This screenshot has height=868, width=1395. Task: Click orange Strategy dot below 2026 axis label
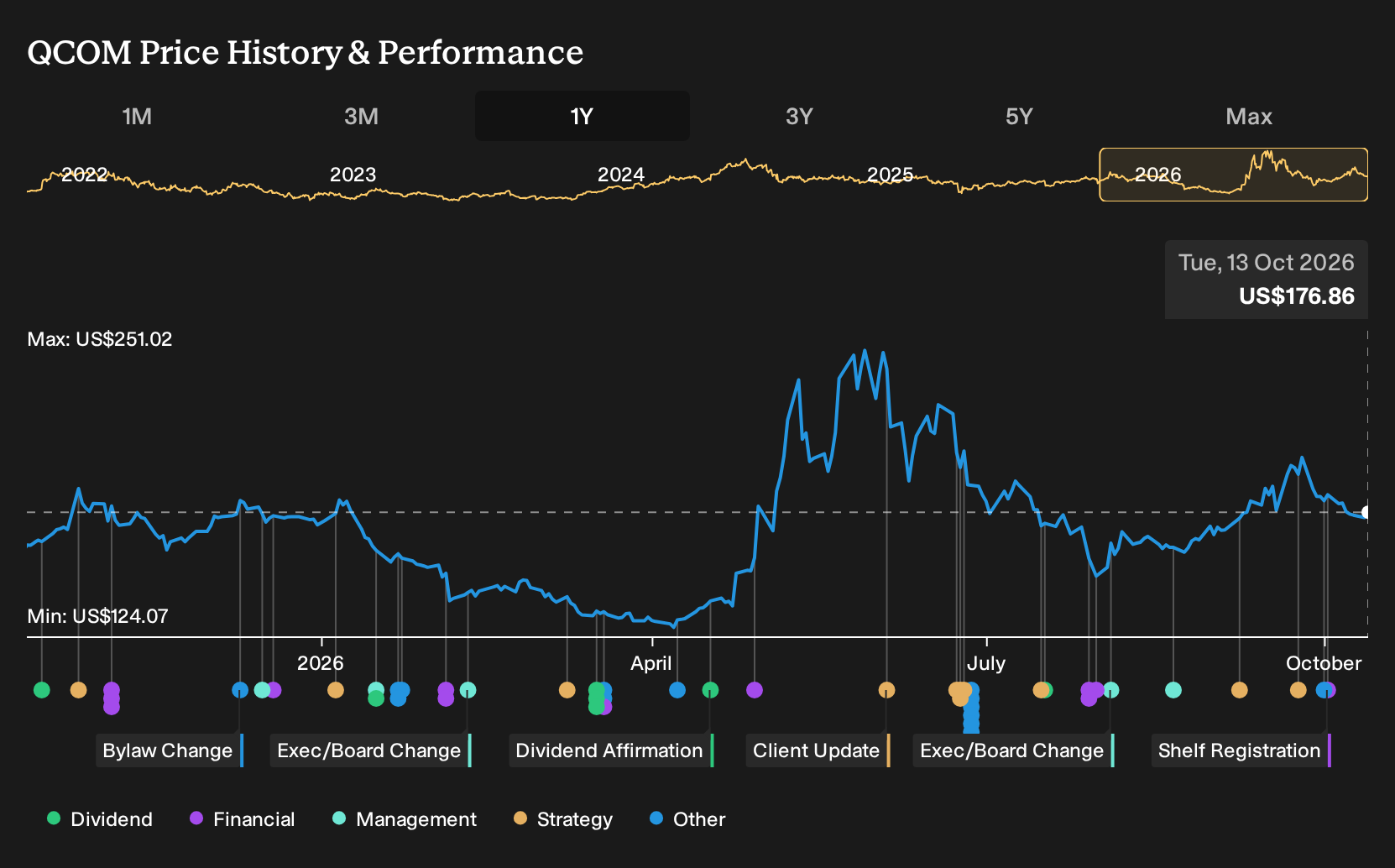[336, 690]
